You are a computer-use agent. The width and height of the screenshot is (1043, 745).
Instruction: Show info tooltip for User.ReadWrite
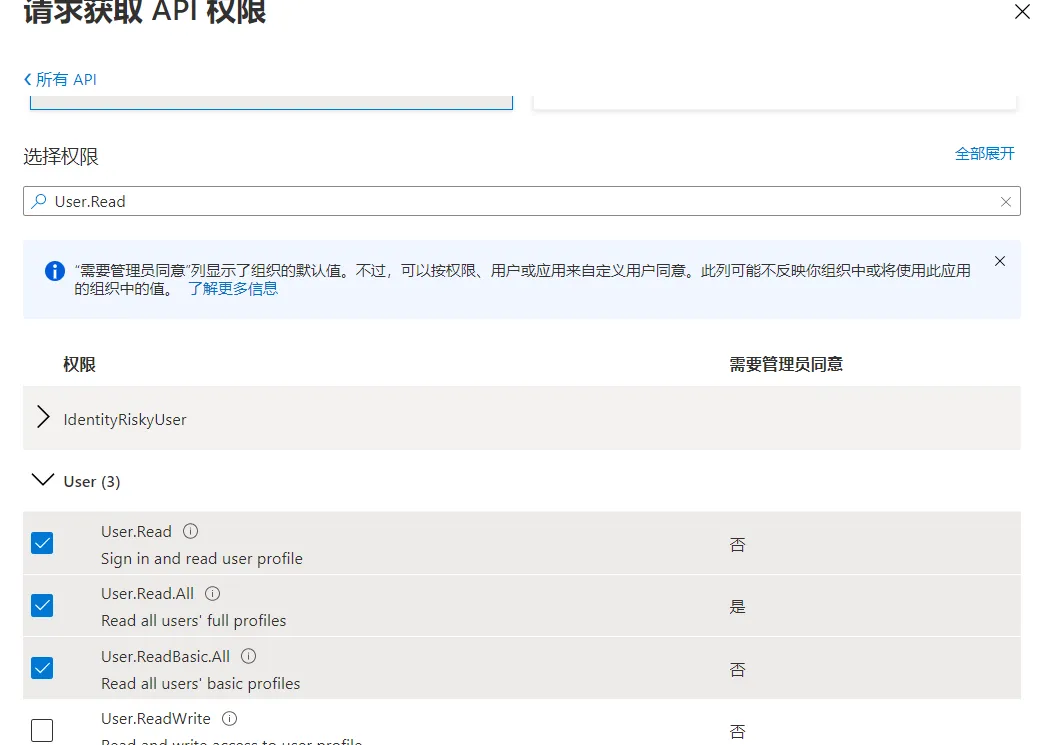point(229,718)
